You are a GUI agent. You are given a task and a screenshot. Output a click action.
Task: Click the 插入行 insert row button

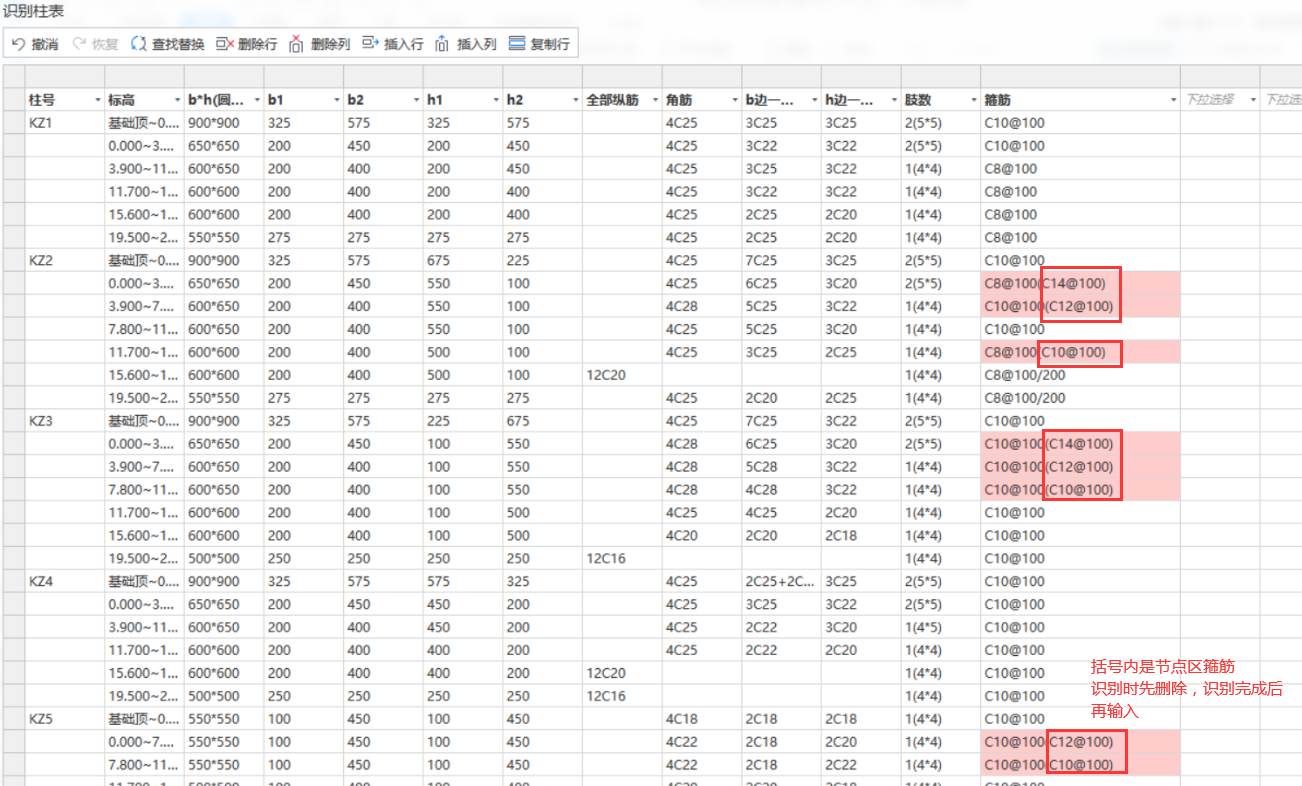(x=392, y=44)
